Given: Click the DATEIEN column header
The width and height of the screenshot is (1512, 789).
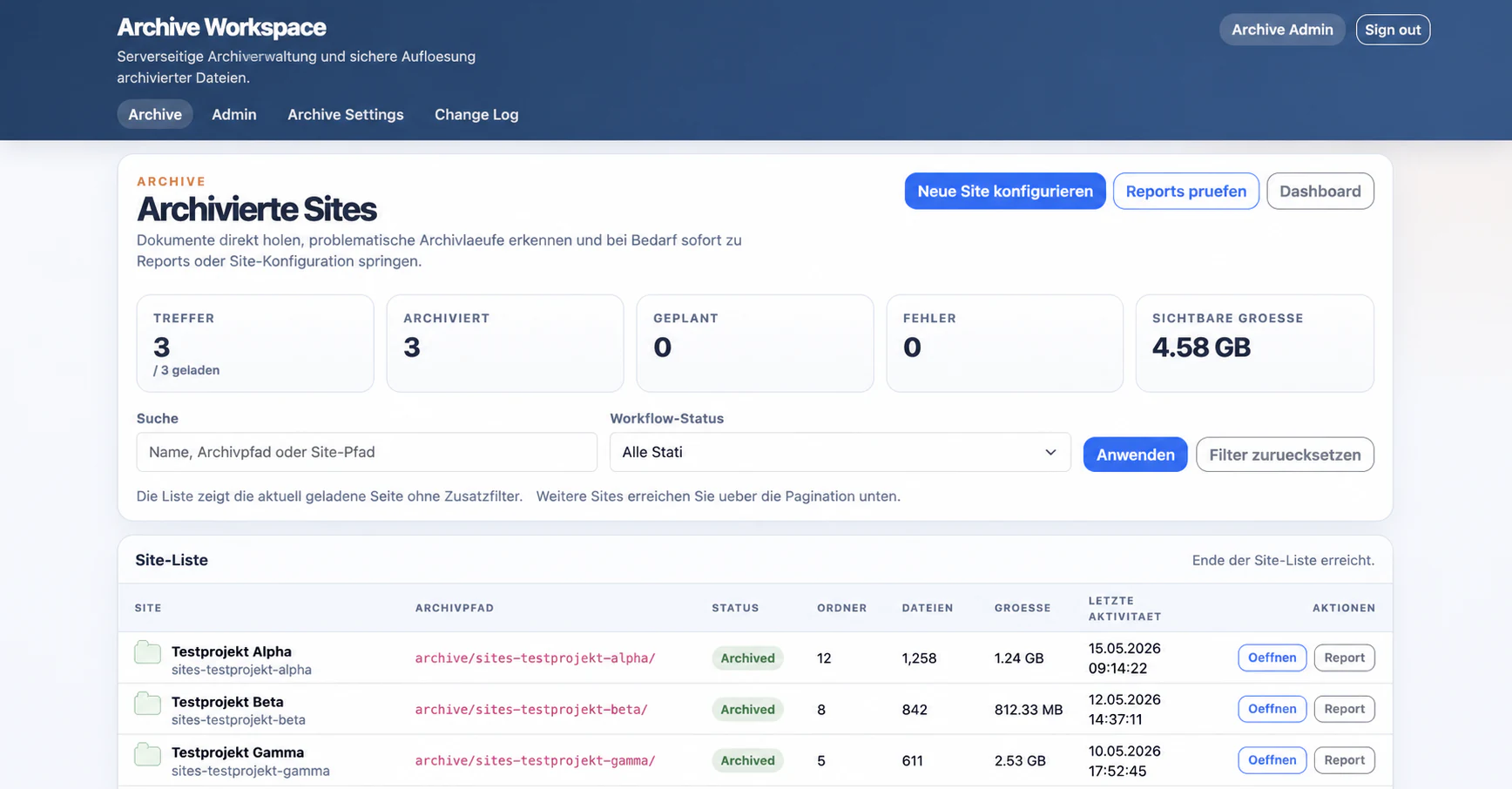Looking at the screenshot, I should [928, 608].
